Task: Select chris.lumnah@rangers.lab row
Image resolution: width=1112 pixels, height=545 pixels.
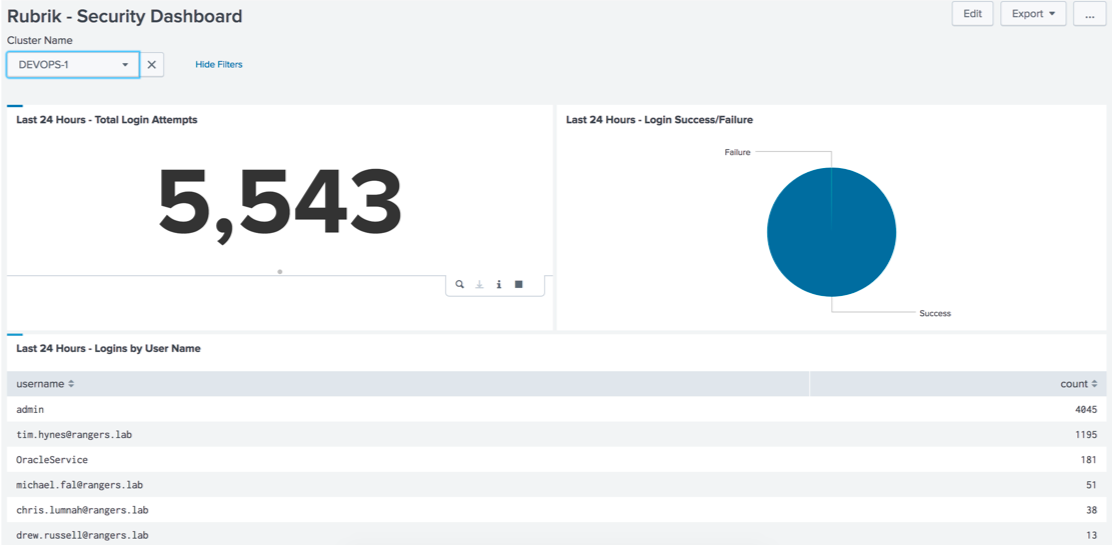Action: pos(556,510)
